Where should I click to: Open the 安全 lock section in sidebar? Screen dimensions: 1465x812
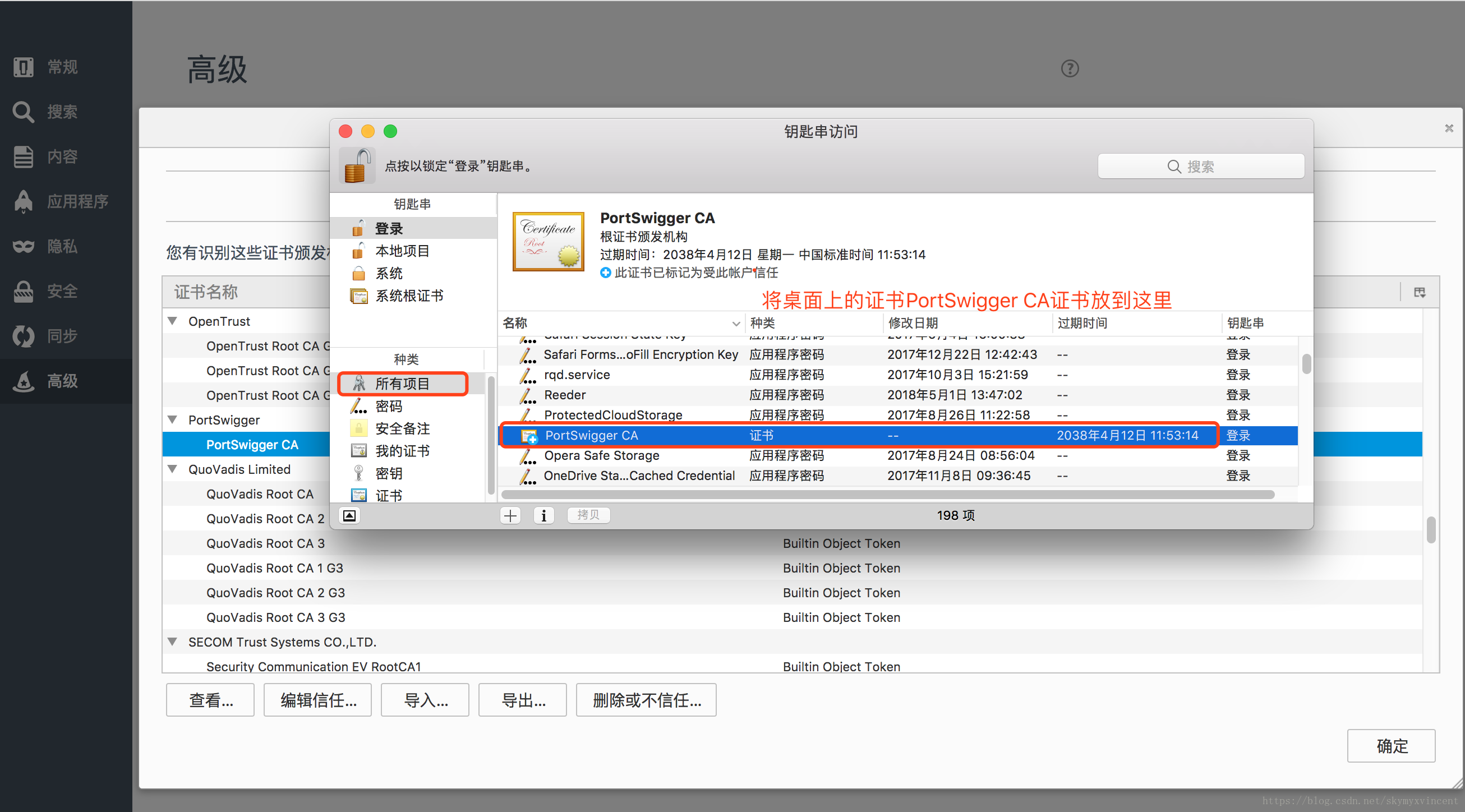[24, 291]
